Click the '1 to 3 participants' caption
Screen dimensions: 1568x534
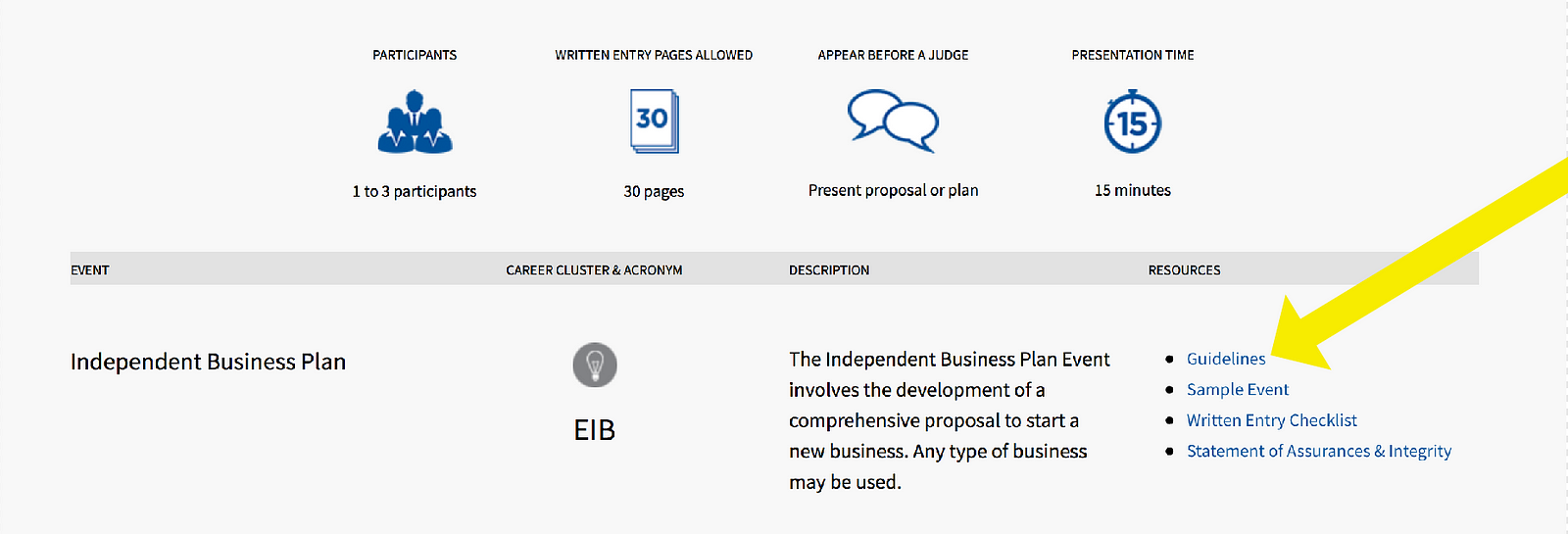click(415, 191)
